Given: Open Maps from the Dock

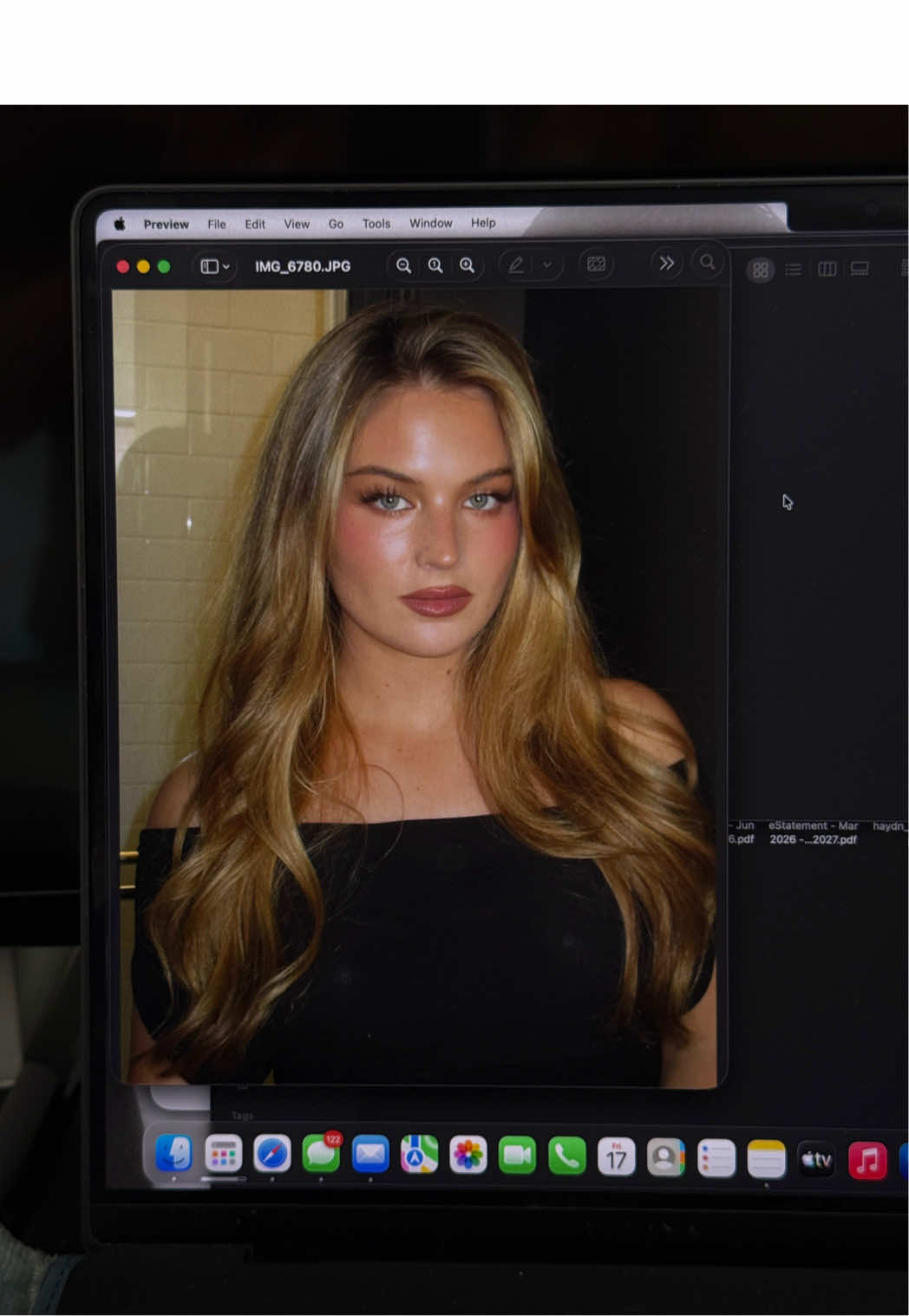Looking at the screenshot, I should 419,1155.
